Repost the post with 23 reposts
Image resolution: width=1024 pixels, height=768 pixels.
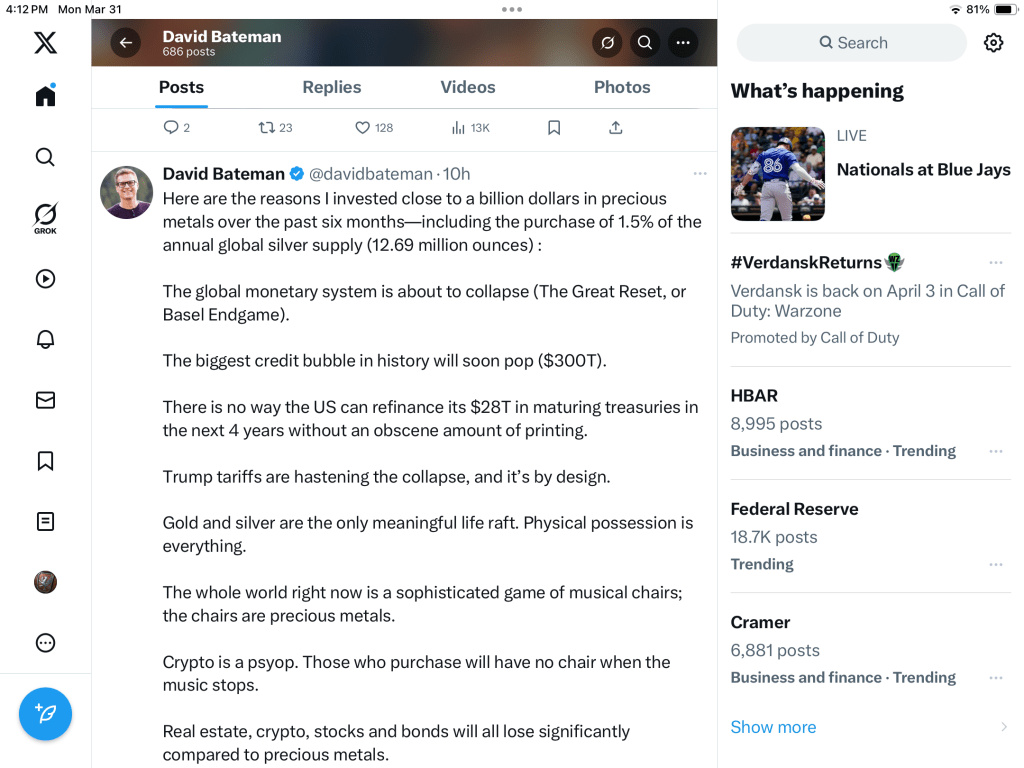click(266, 128)
